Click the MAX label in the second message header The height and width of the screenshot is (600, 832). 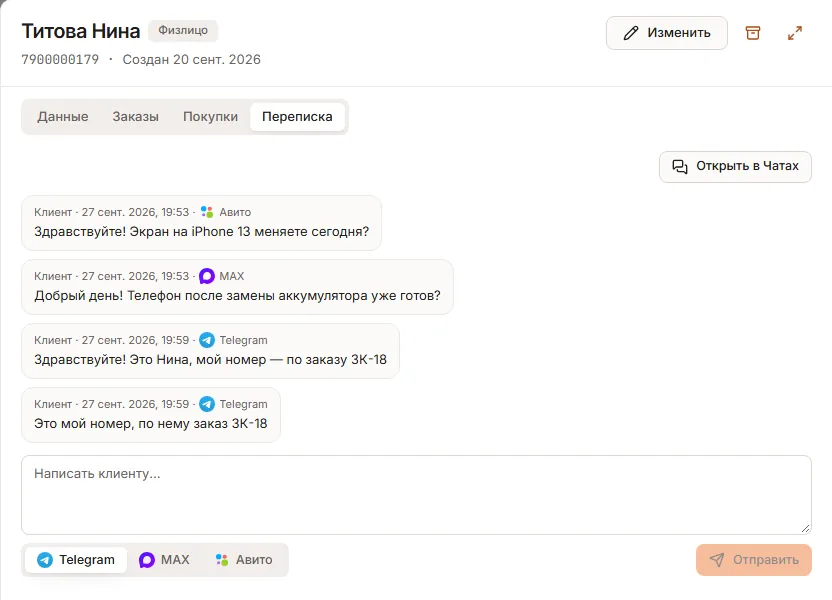pyautogui.click(x=231, y=276)
